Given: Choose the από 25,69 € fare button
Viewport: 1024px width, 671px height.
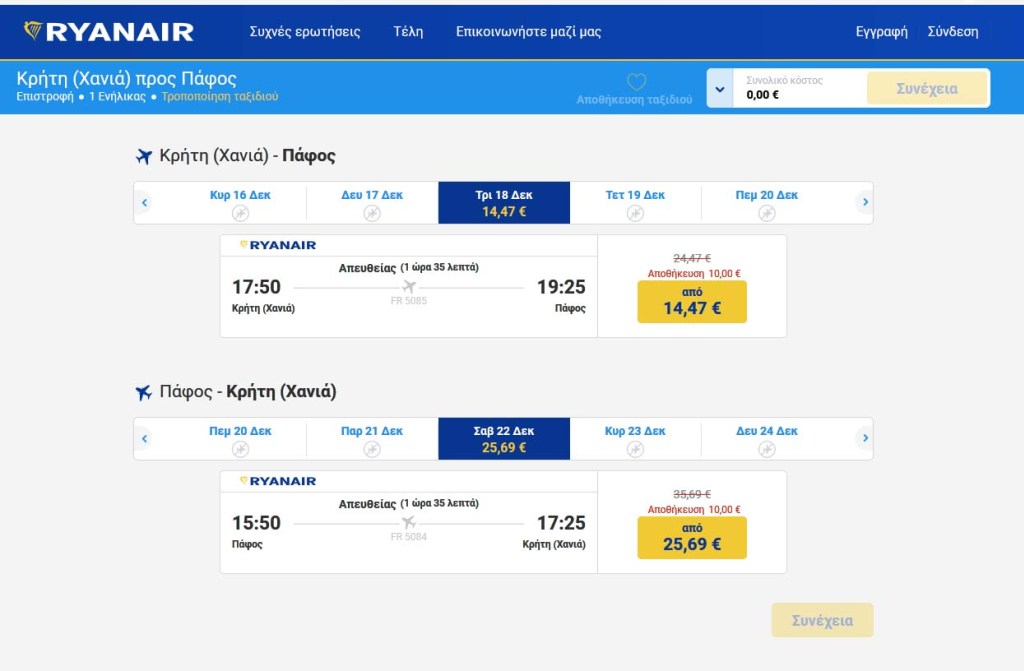Looking at the screenshot, I should pos(692,537).
